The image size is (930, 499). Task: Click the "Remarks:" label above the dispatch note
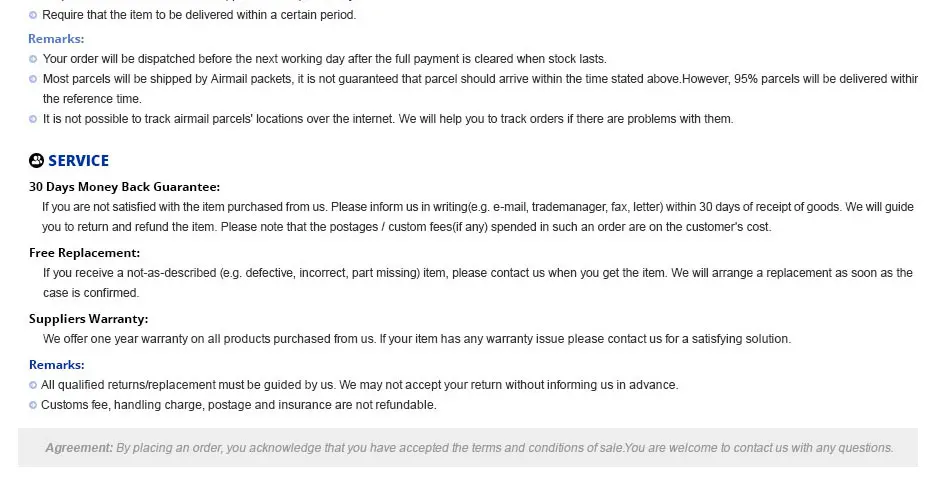click(x=56, y=39)
